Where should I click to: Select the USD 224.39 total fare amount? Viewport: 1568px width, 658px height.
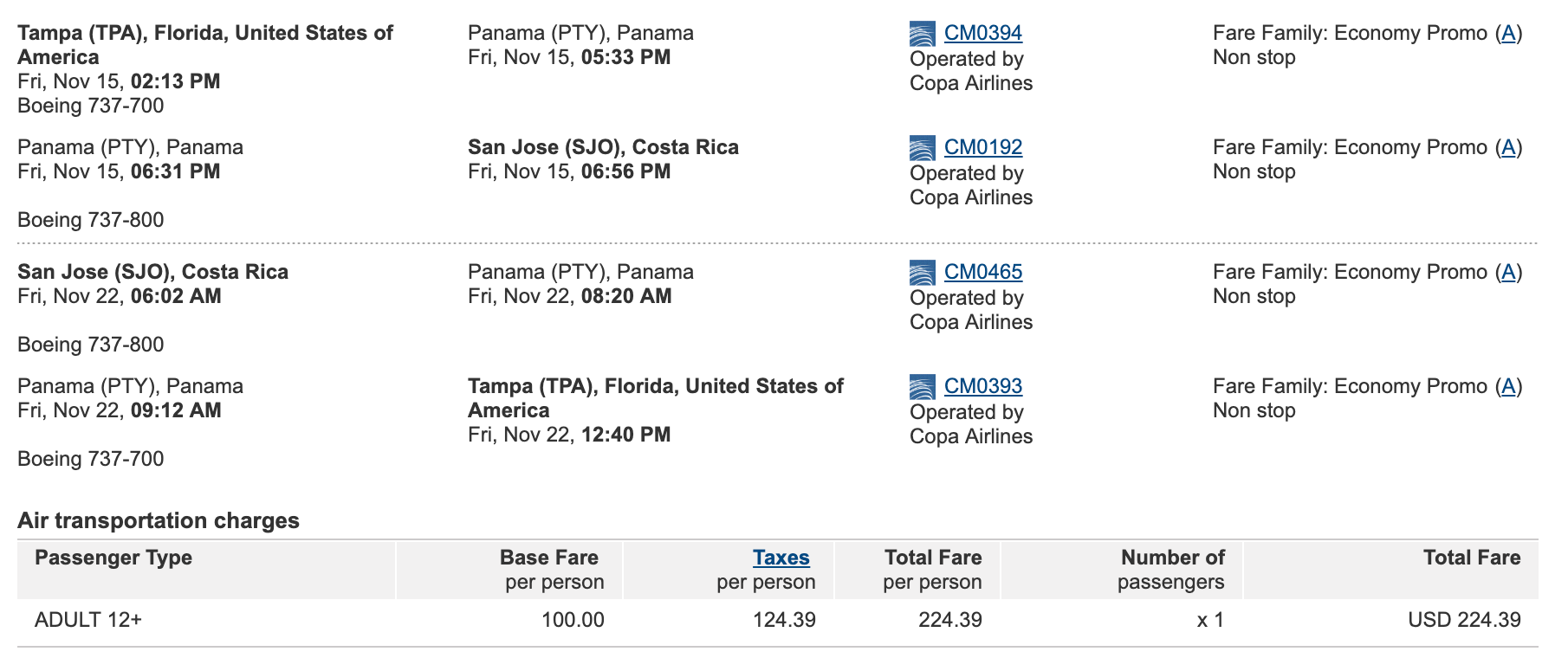pyautogui.click(x=1464, y=620)
